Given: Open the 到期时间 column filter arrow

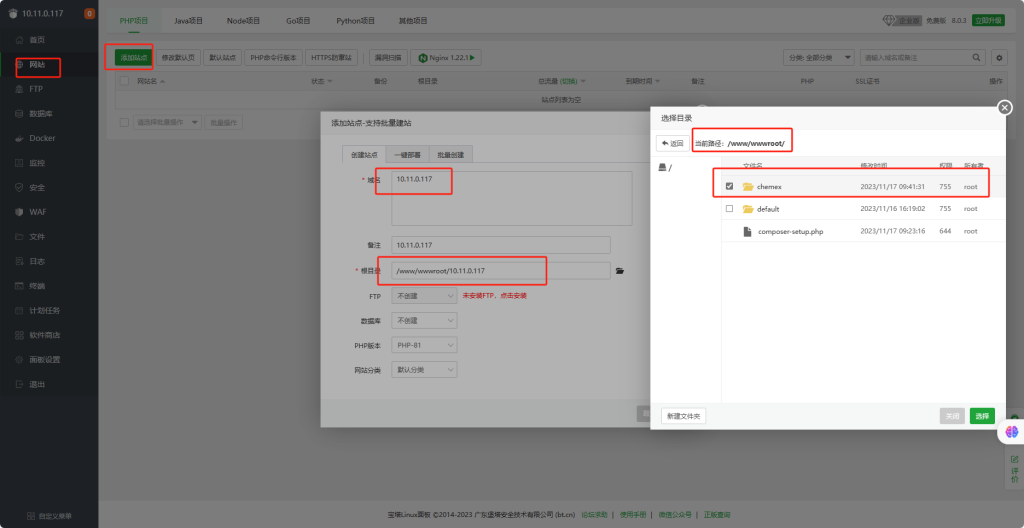Looking at the screenshot, I should click(658, 82).
